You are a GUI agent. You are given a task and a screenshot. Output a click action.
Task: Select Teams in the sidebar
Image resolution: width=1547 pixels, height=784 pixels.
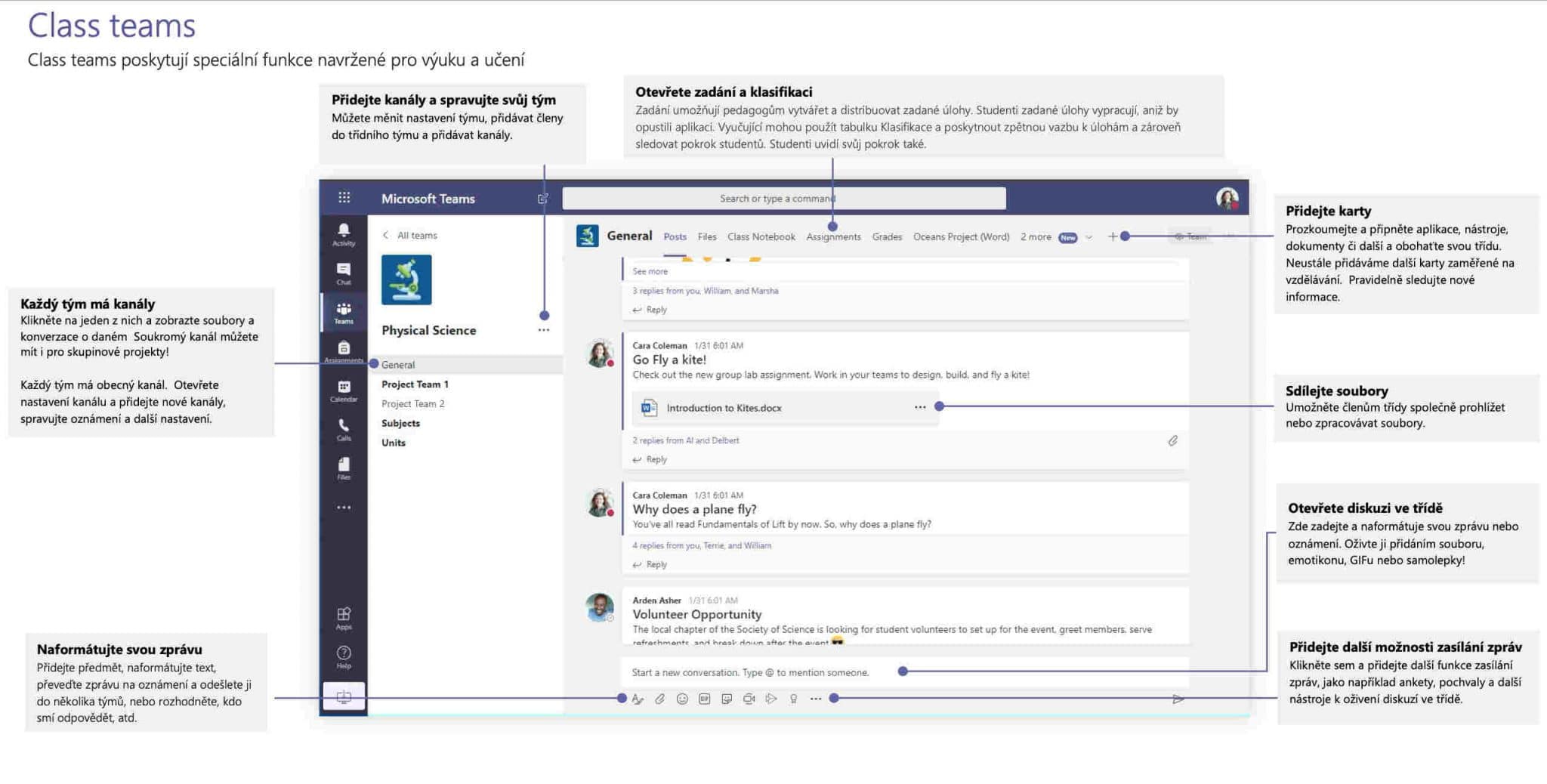tap(344, 313)
